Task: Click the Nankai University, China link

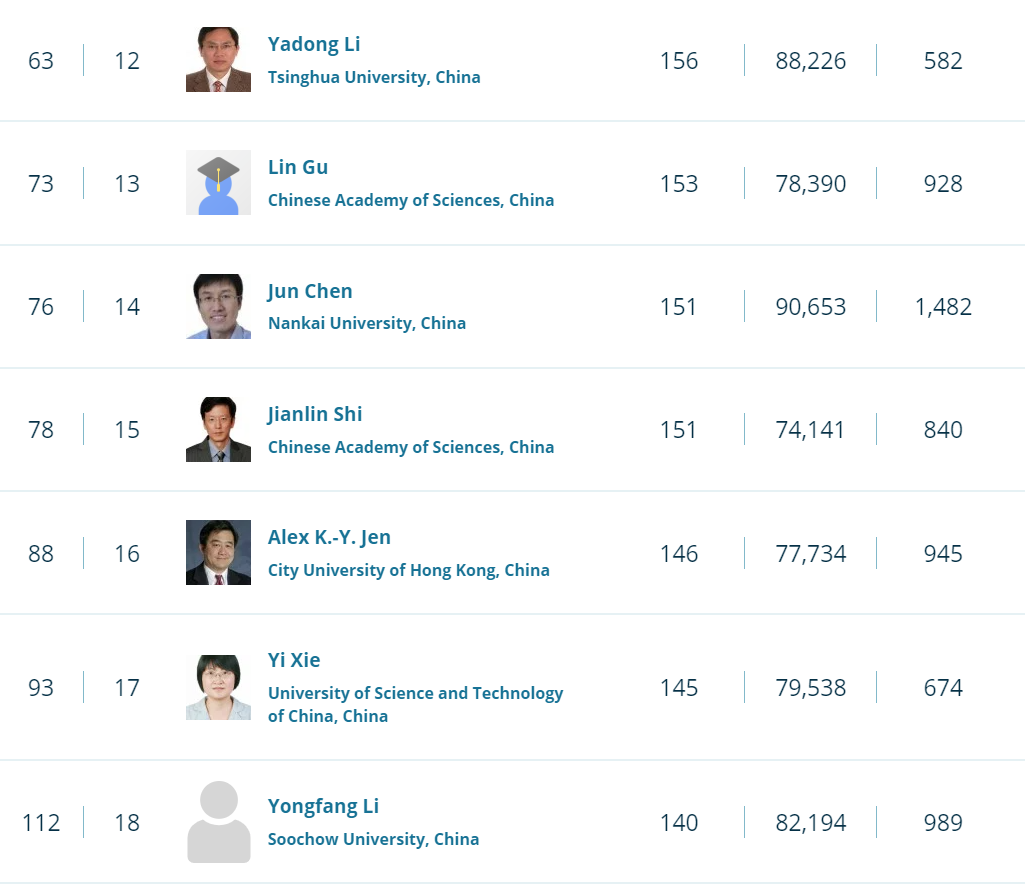Action: pyautogui.click(x=367, y=323)
